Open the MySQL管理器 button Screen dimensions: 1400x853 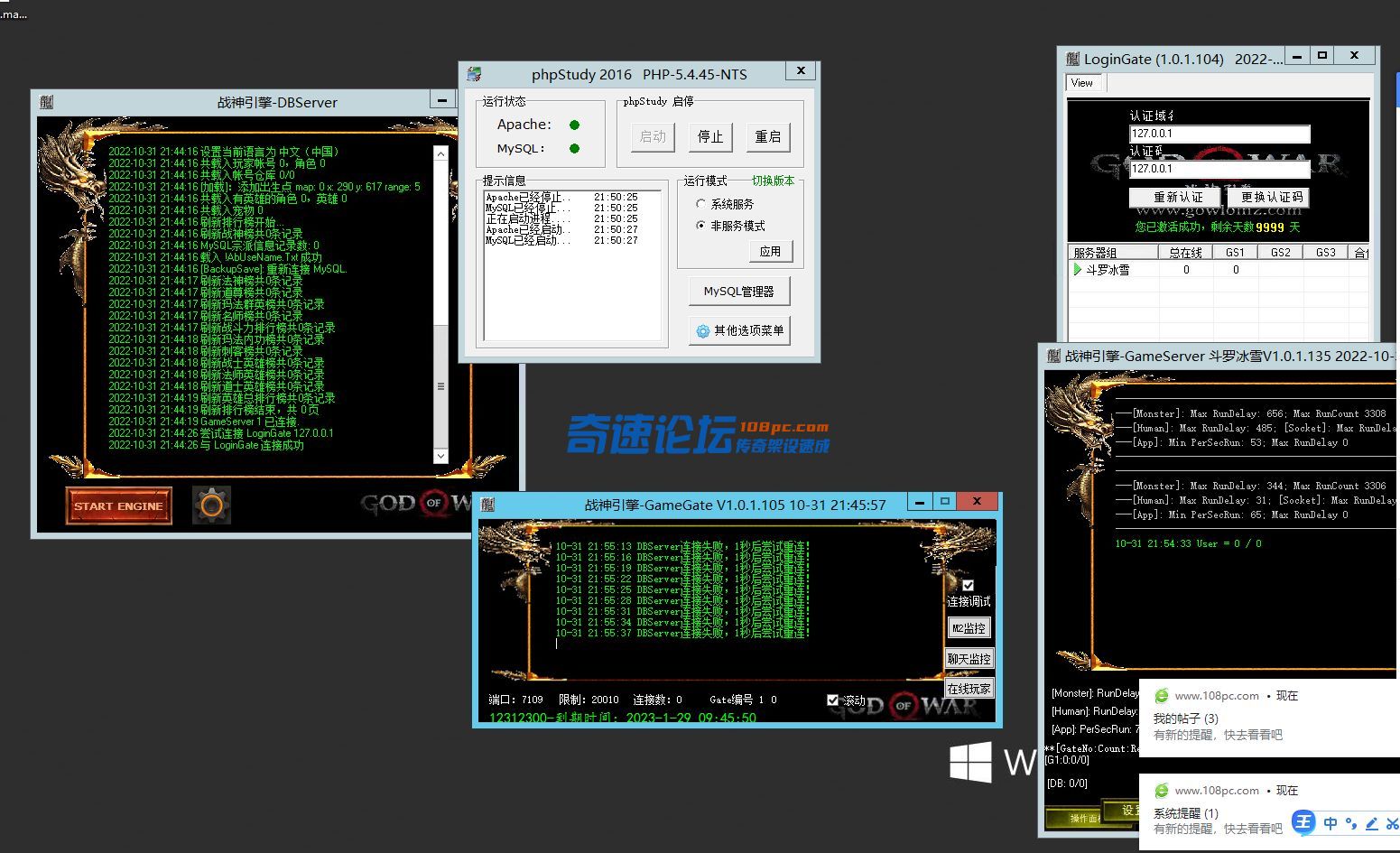tap(739, 291)
